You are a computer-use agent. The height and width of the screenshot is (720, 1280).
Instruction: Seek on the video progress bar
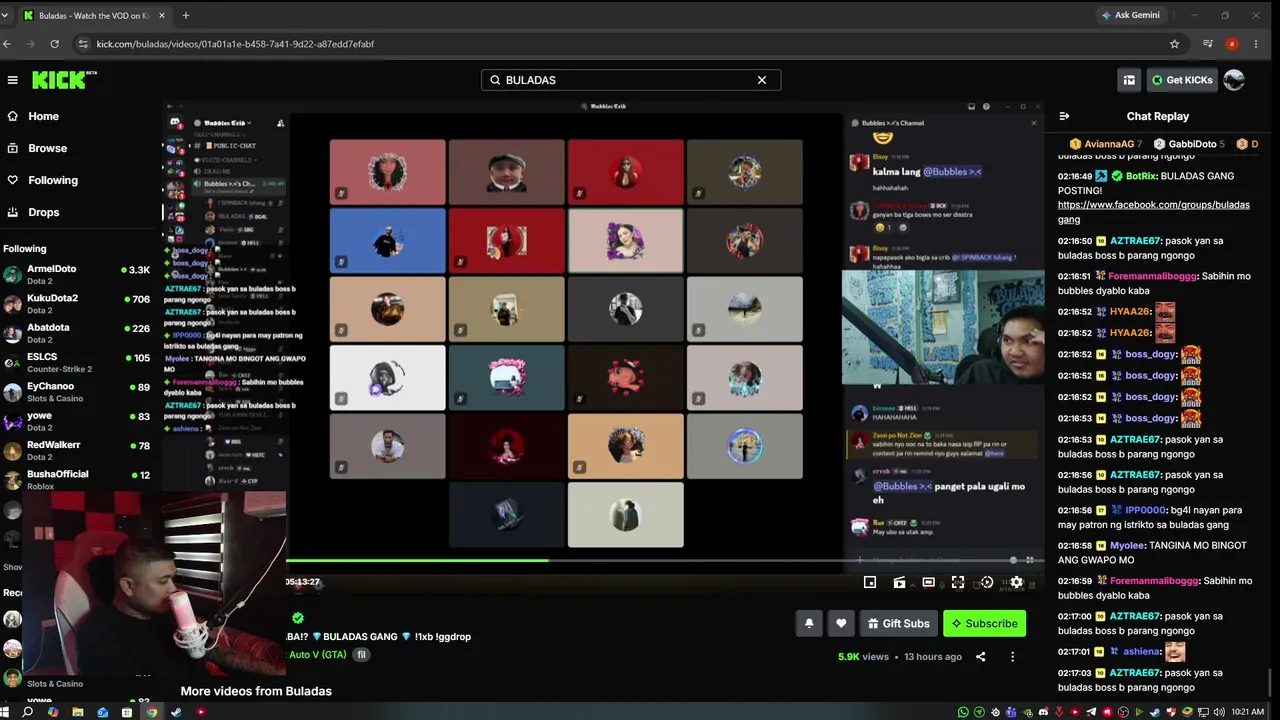click(x=665, y=561)
